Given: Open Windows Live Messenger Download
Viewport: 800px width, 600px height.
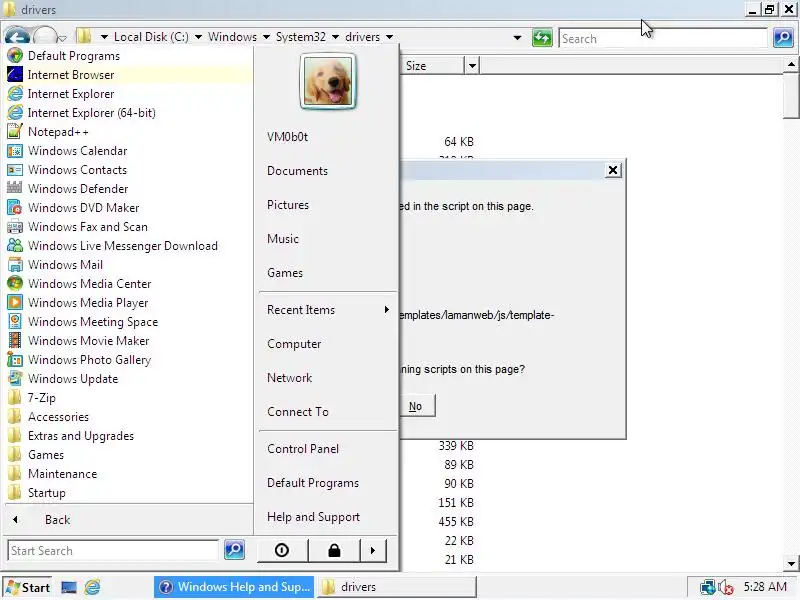Looking at the screenshot, I should (122, 246).
